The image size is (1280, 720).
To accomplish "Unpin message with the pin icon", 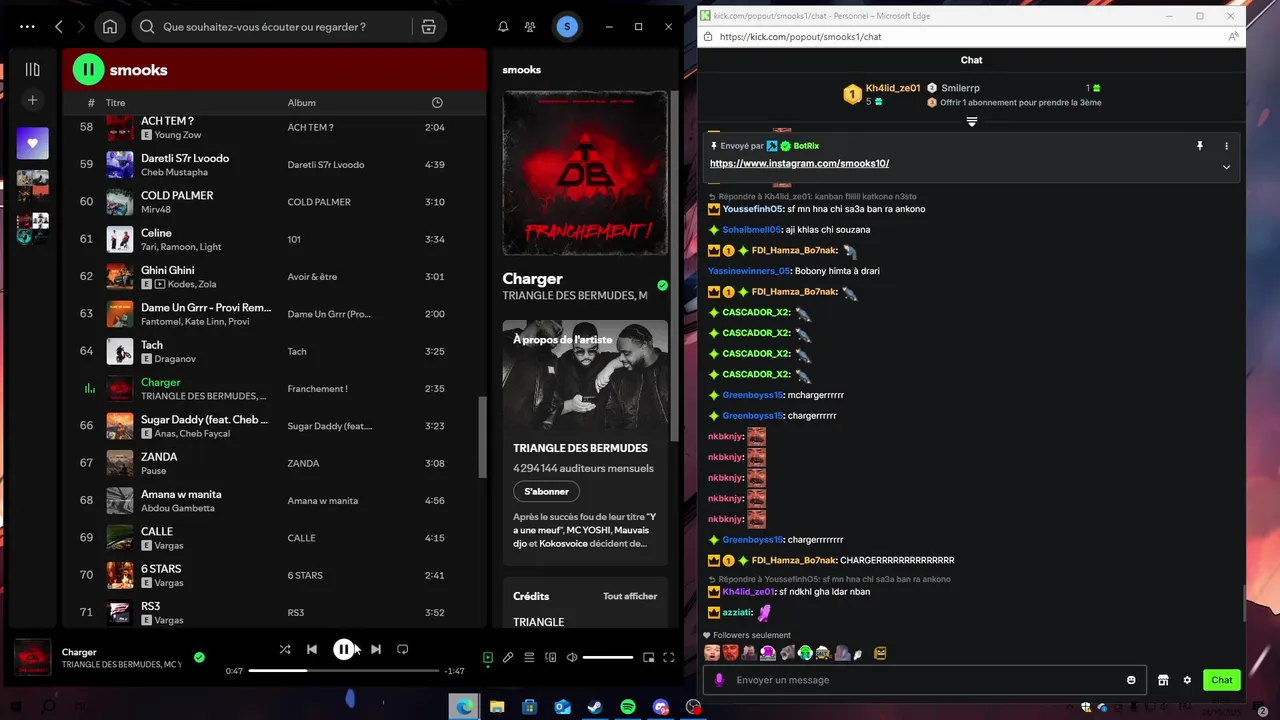I will click(1199, 146).
